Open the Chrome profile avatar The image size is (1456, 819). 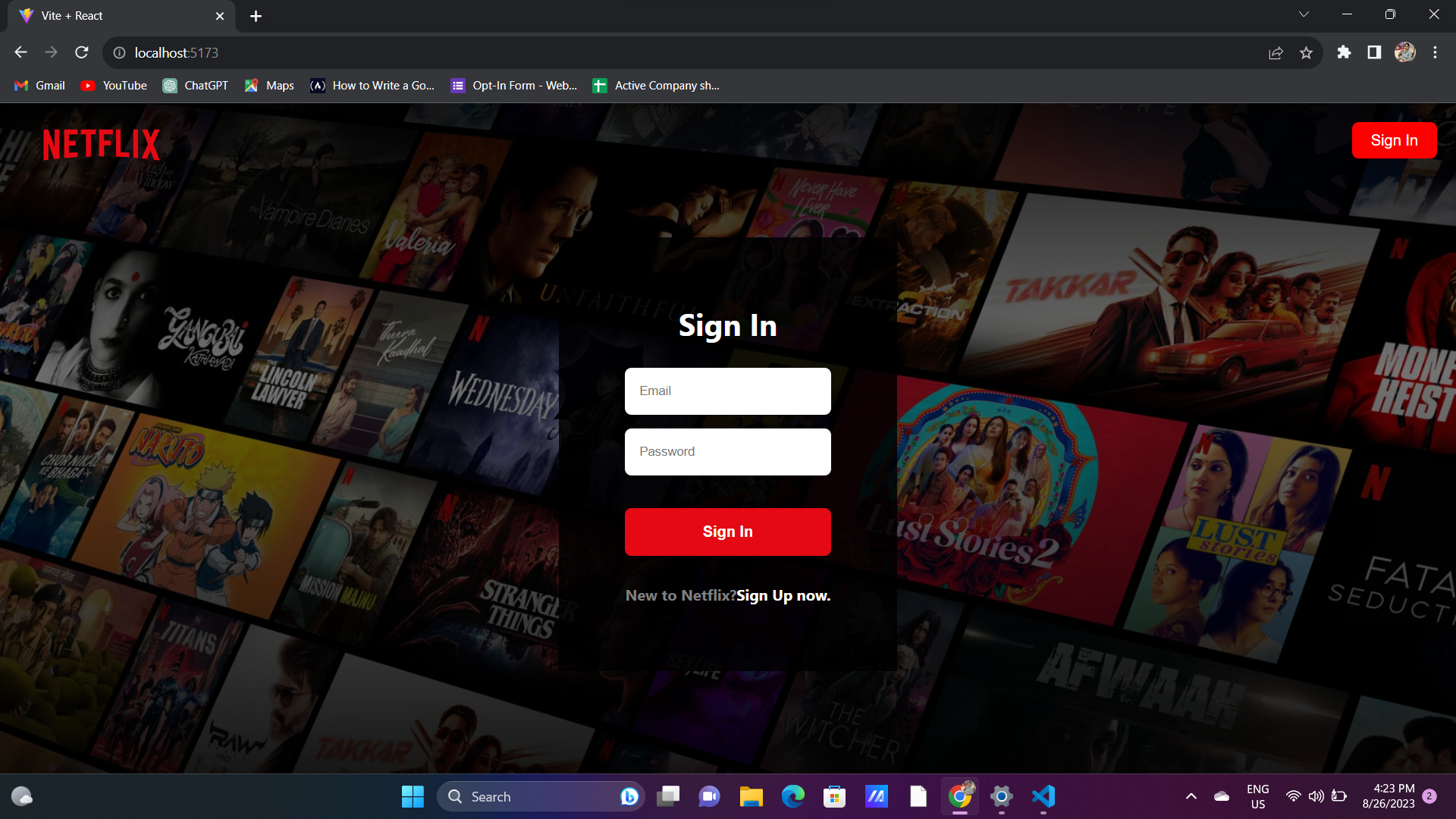pos(1405,52)
